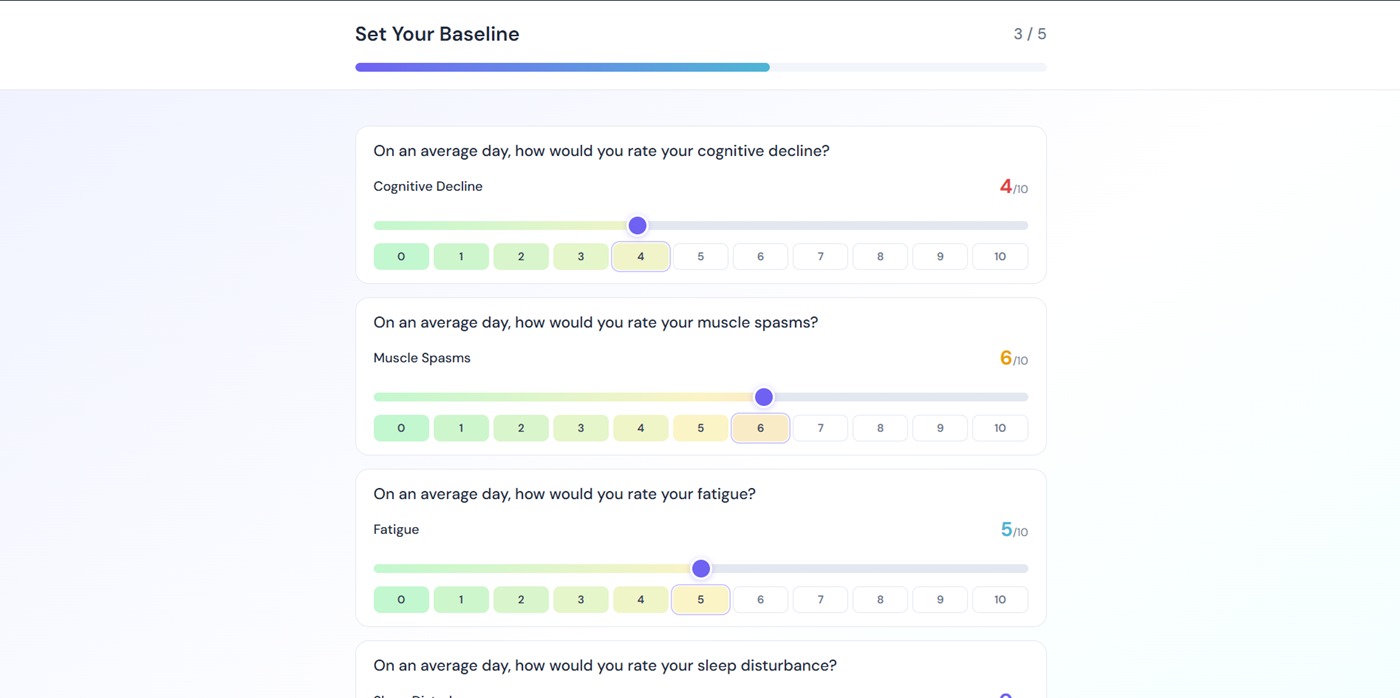Click the 3 / 5 step counter
Viewport: 1400px width, 698px height.
pos(1030,34)
